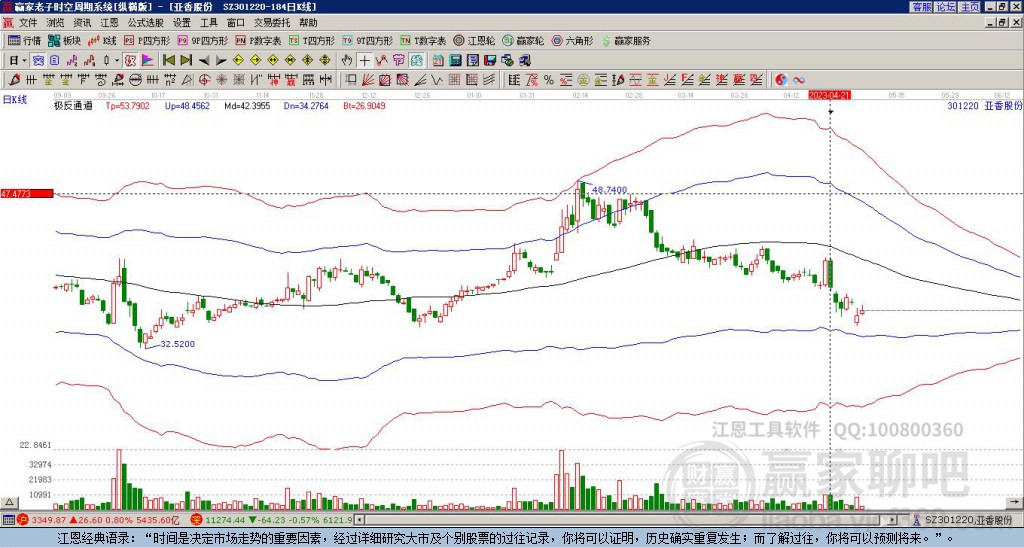Open the calculator icon
The image size is (1024, 548).
click(455, 60)
